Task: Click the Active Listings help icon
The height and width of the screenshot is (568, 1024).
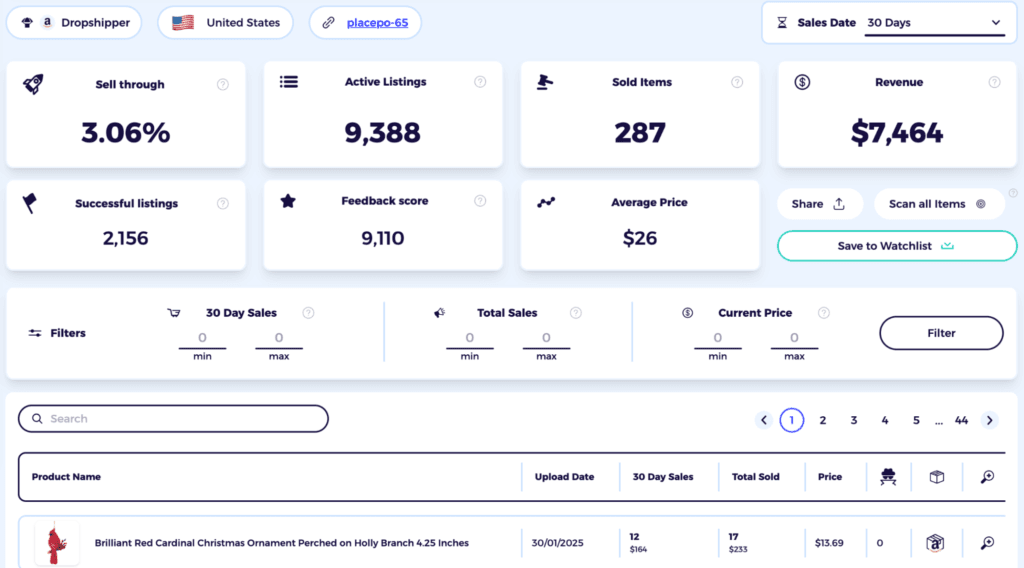Action: [x=480, y=82]
